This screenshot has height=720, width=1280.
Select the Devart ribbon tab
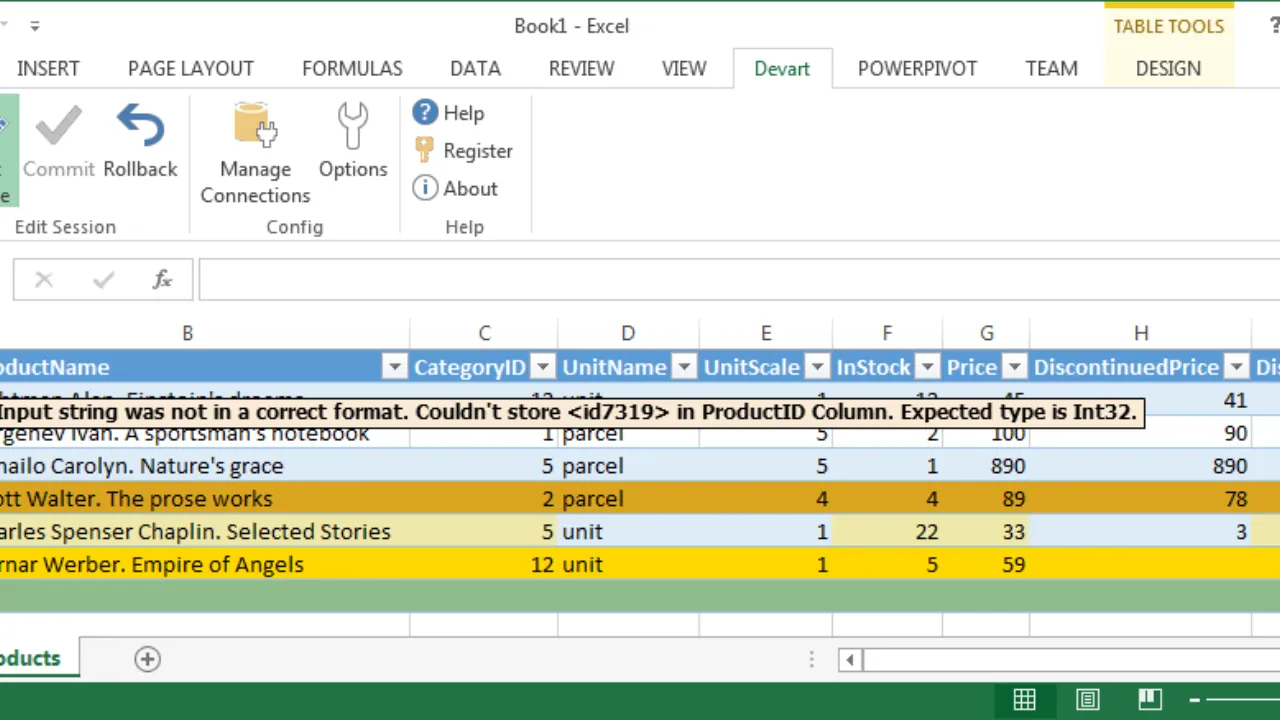(x=782, y=68)
